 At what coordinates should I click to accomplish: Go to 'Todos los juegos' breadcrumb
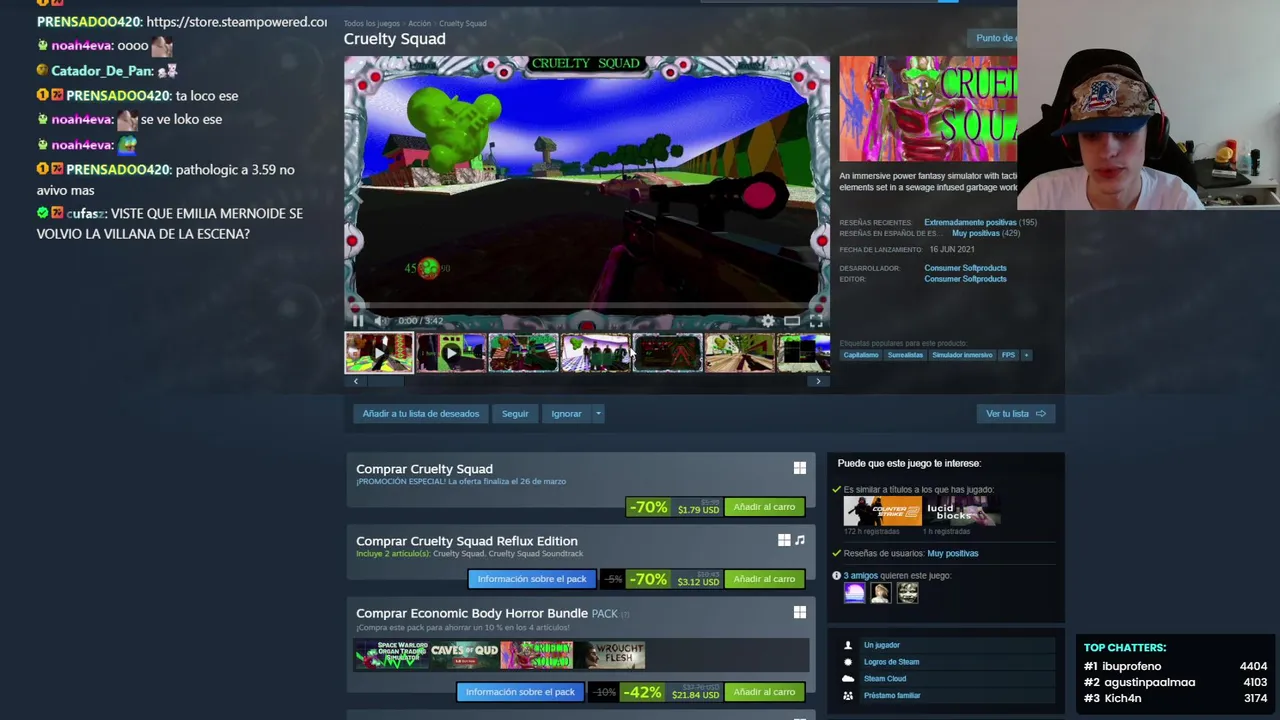(x=372, y=23)
